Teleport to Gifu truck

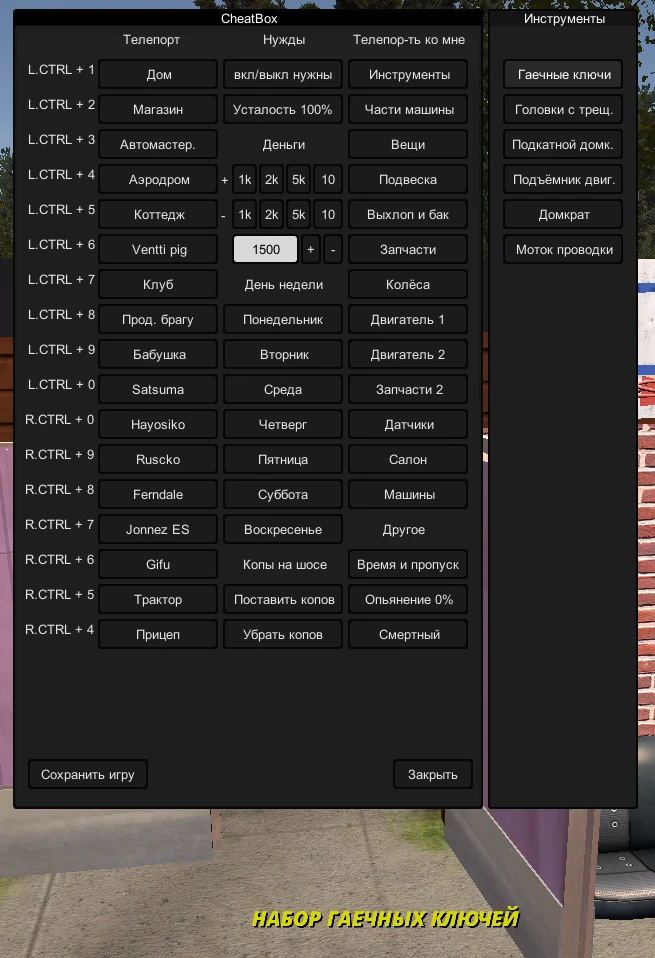click(158, 564)
